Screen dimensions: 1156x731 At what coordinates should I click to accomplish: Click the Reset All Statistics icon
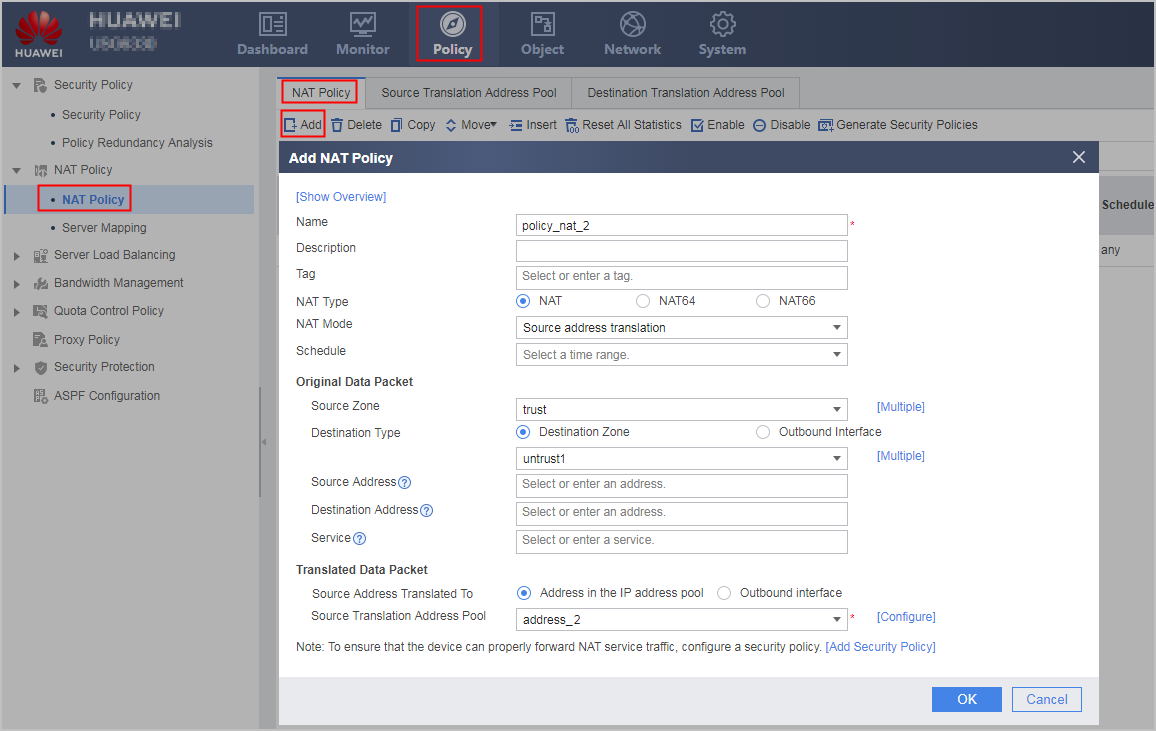click(x=572, y=125)
